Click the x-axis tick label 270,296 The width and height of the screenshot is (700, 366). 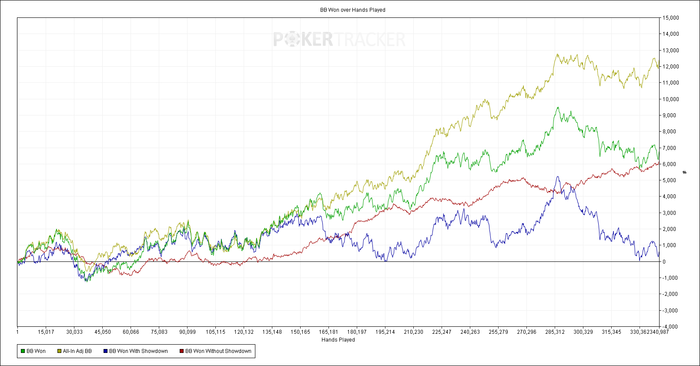pyautogui.click(x=527, y=332)
